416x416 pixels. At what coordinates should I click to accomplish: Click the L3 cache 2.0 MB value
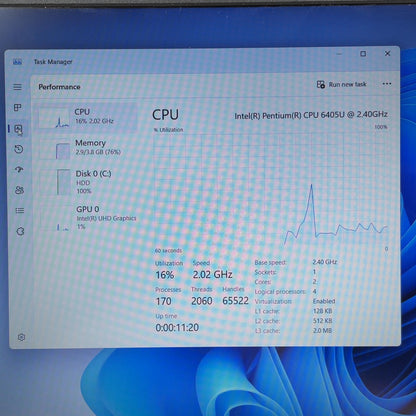click(x=322, y=331)
